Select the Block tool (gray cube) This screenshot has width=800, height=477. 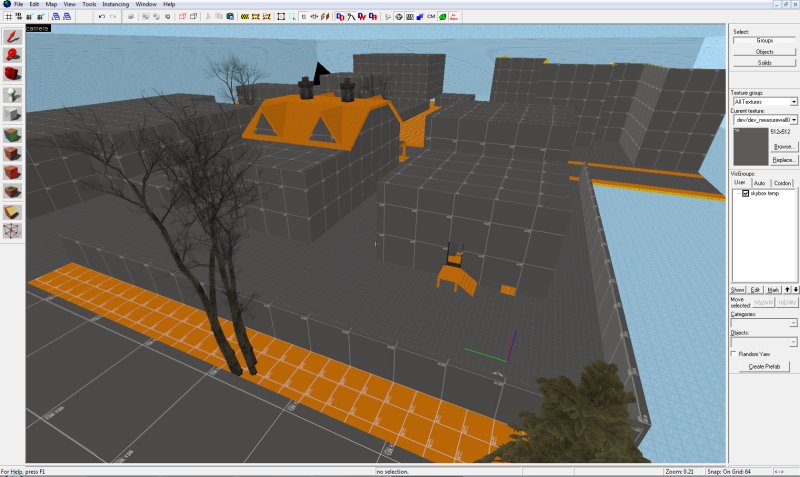pos(12,114)
